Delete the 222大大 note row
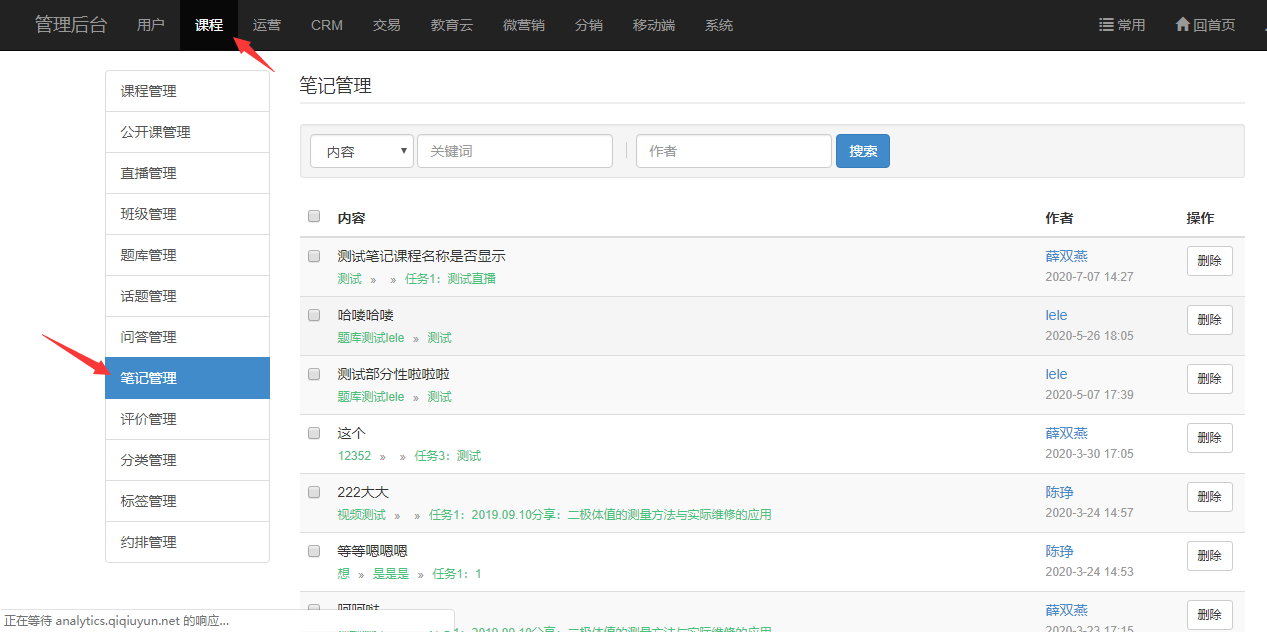This screenshot has height=632, width=1267. click(x=1209, y=497)
